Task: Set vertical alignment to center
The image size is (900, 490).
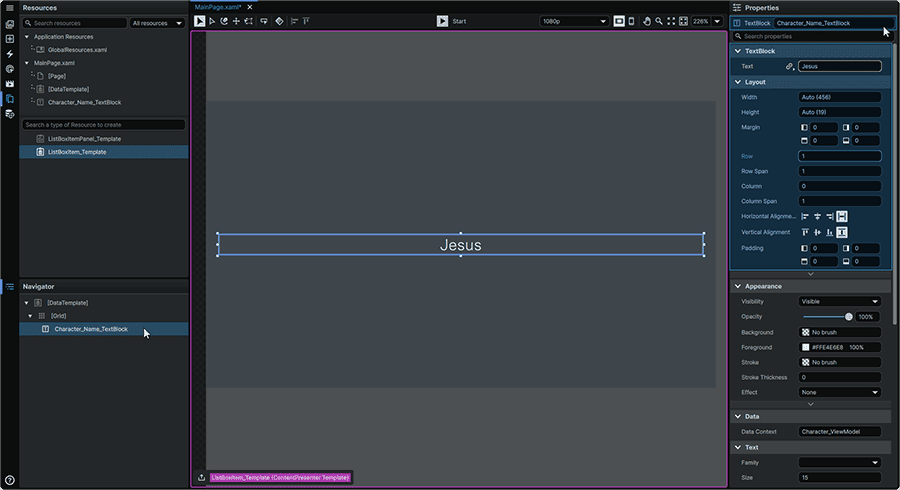Action: pyautogui.click(x=817, y=232)
